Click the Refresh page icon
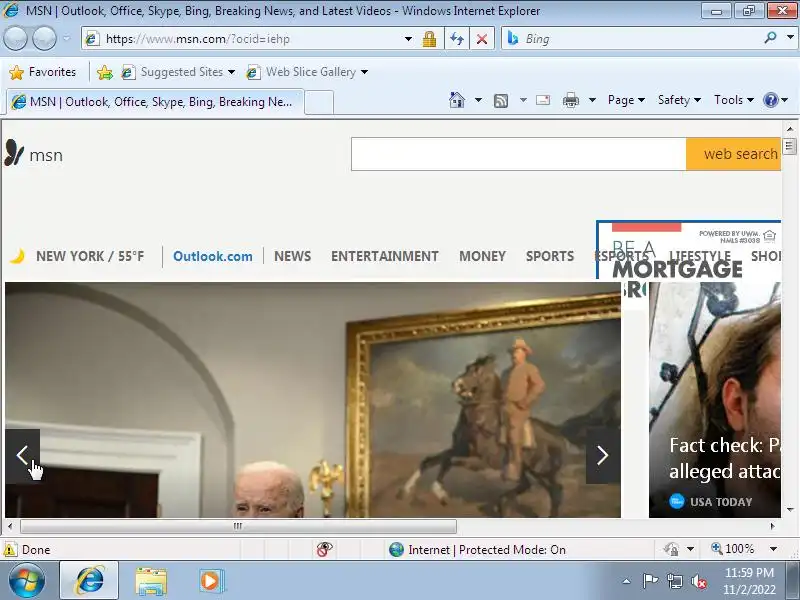Screen dimensions: 800x600 click(457, 39)
